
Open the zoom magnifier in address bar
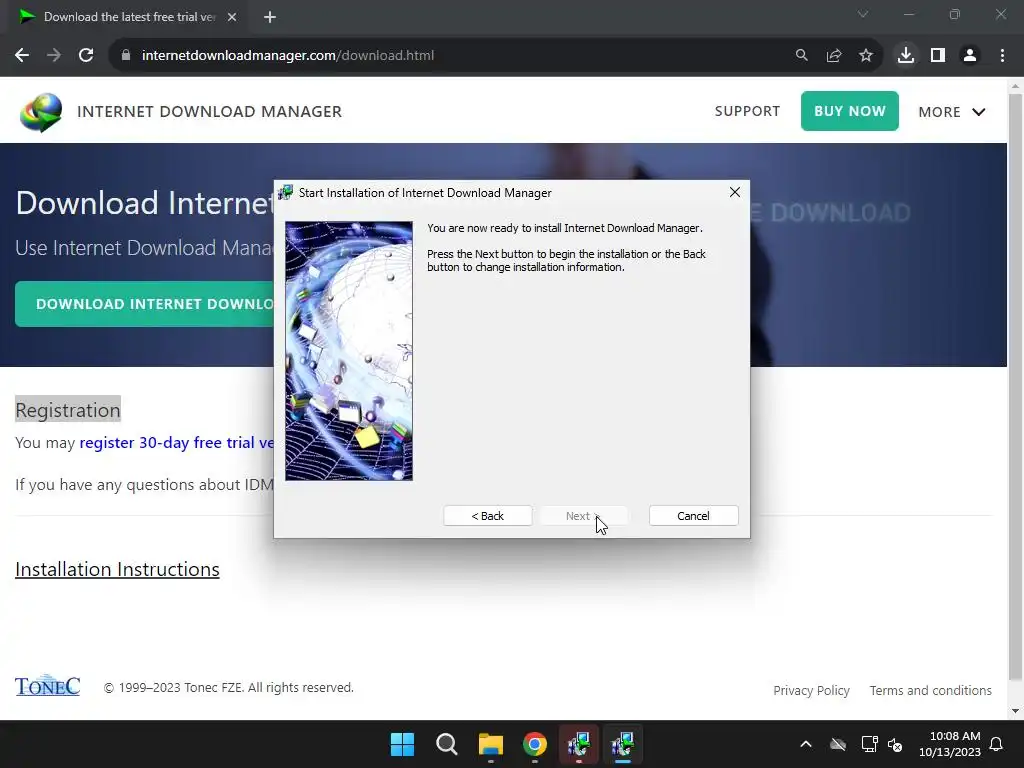pos(801,56)
